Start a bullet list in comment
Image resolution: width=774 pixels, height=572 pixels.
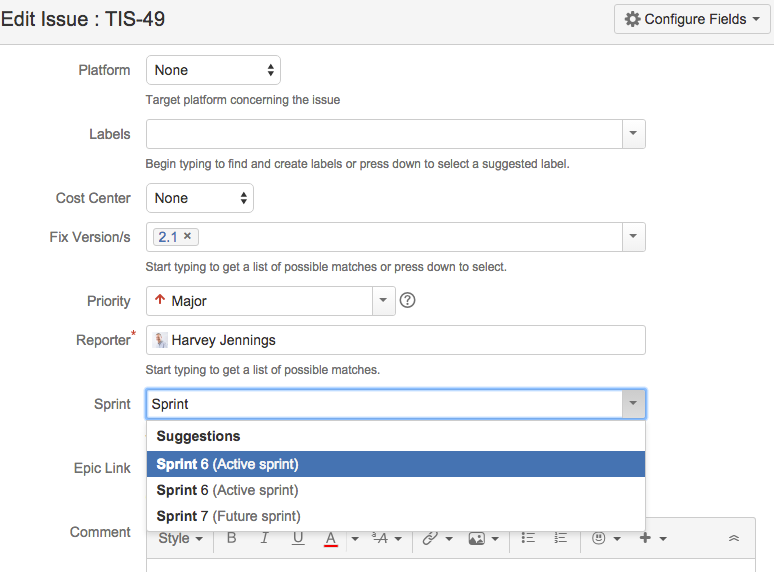[x=528, y=538]
